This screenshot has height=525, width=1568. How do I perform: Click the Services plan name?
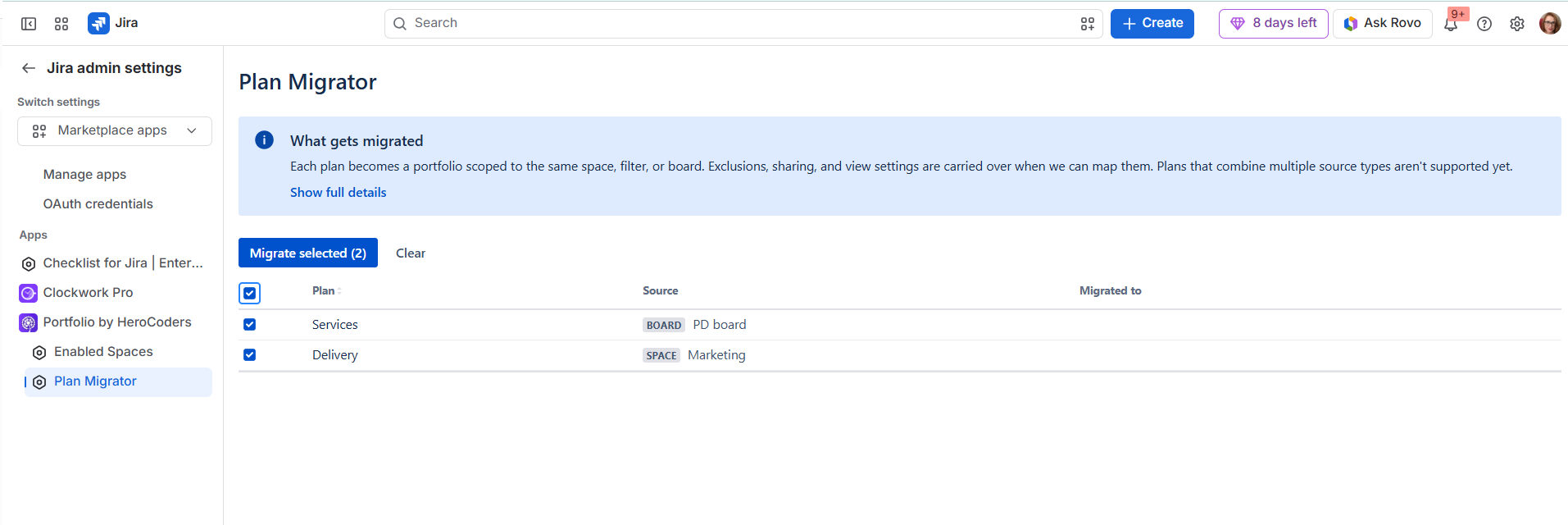click(x=335, y=325)
